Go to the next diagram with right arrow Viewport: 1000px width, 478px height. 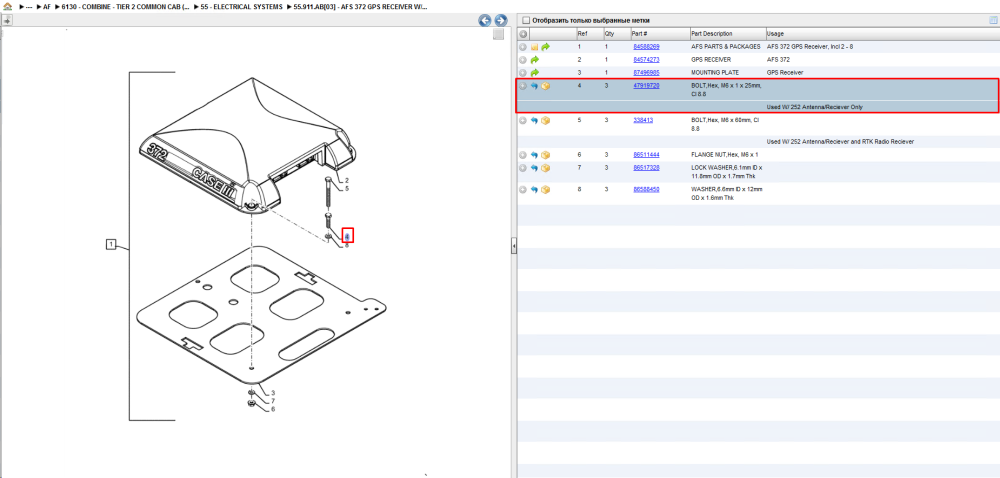point(501,20)
